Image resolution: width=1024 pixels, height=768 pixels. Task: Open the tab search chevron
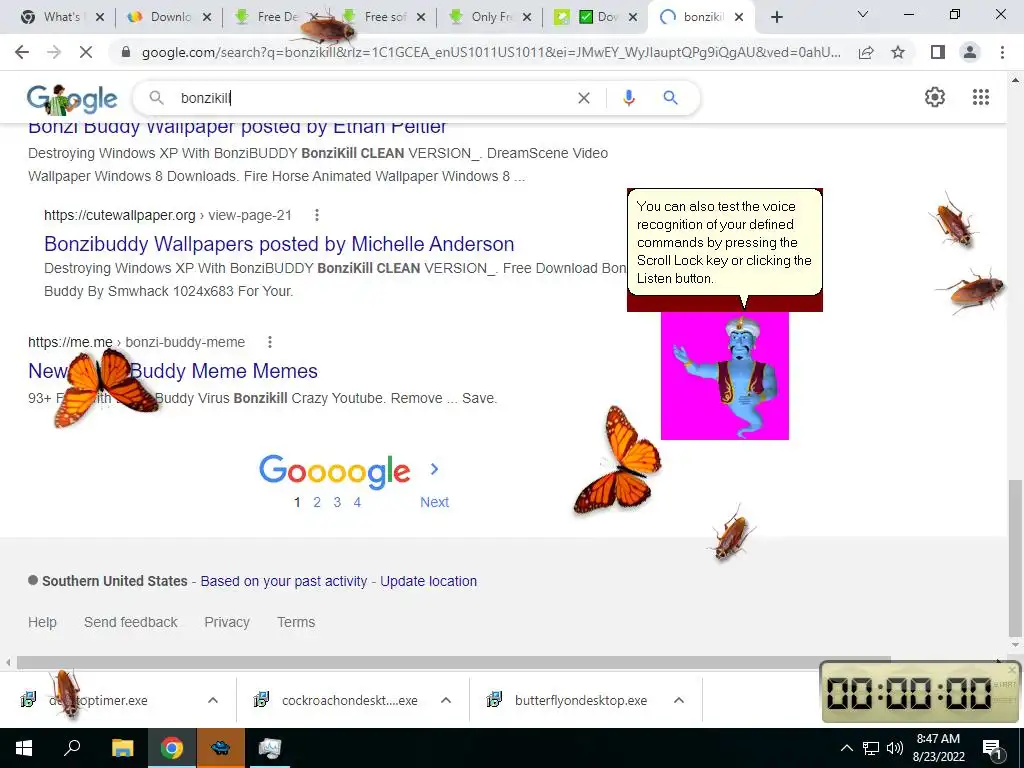pyautogui.click(x=862, y=14)
